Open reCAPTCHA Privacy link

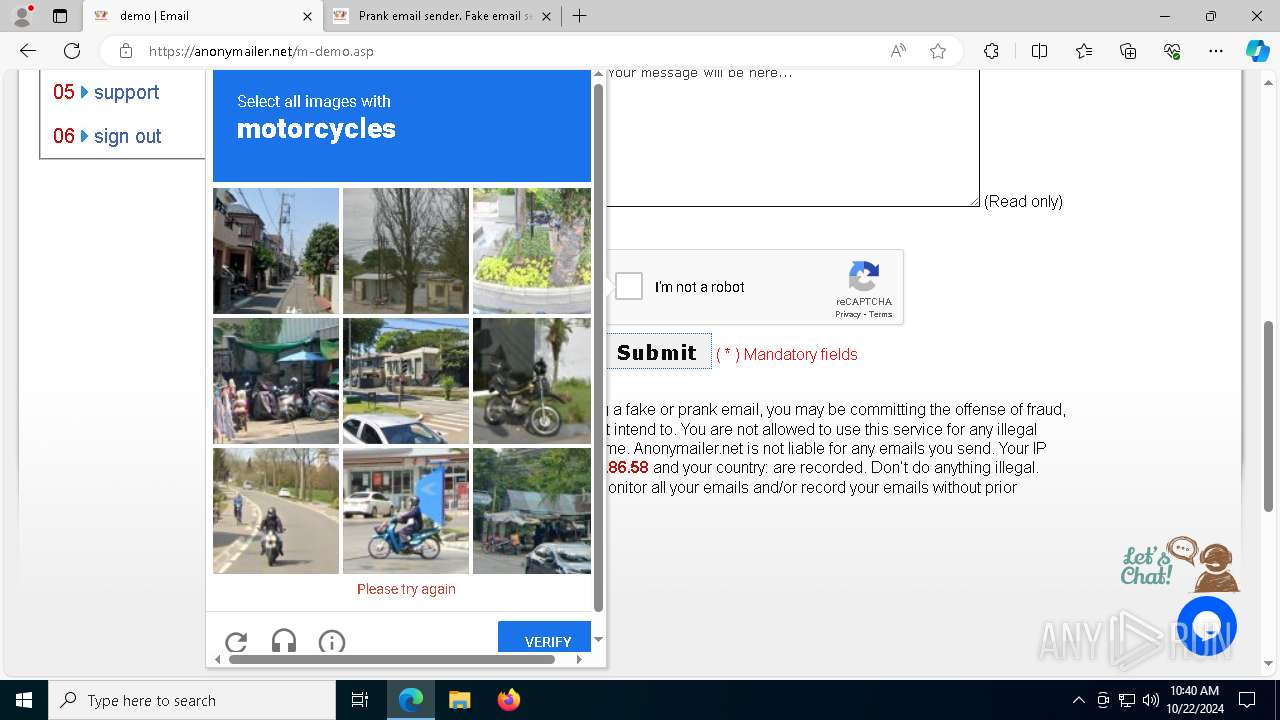pos(848,314)
